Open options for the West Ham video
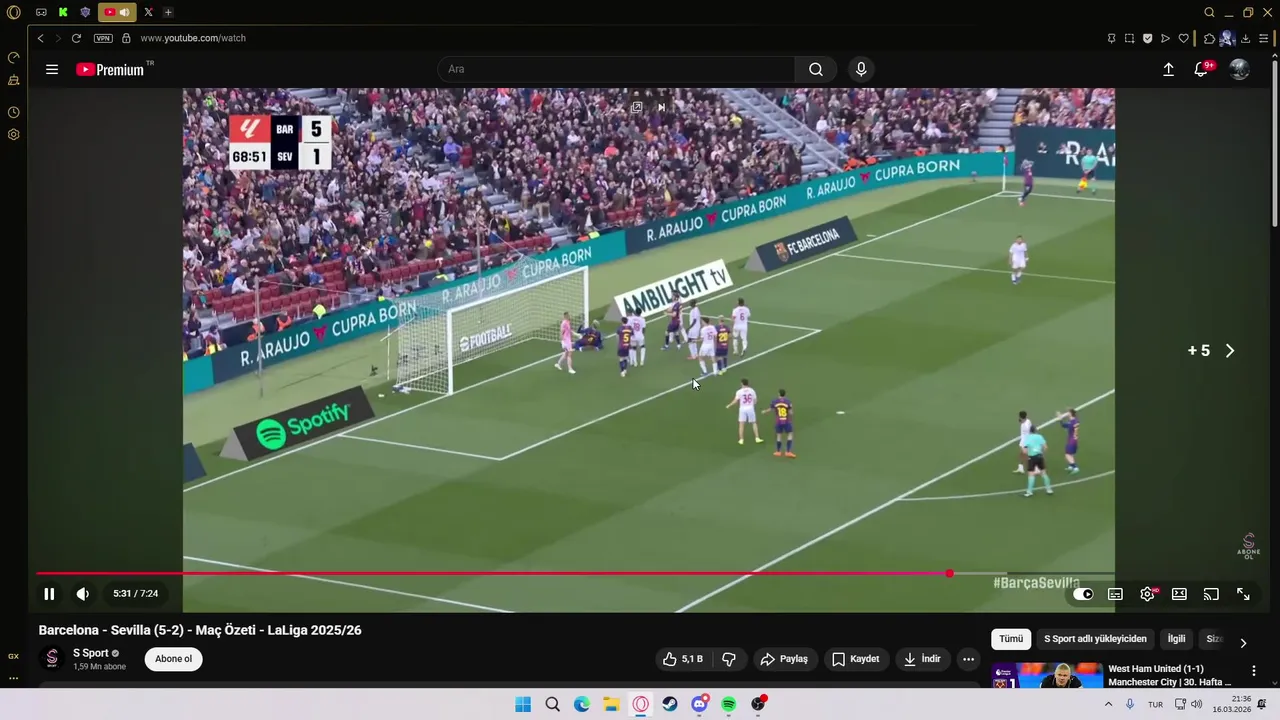1280x720 pixels. coord(1254,671)
